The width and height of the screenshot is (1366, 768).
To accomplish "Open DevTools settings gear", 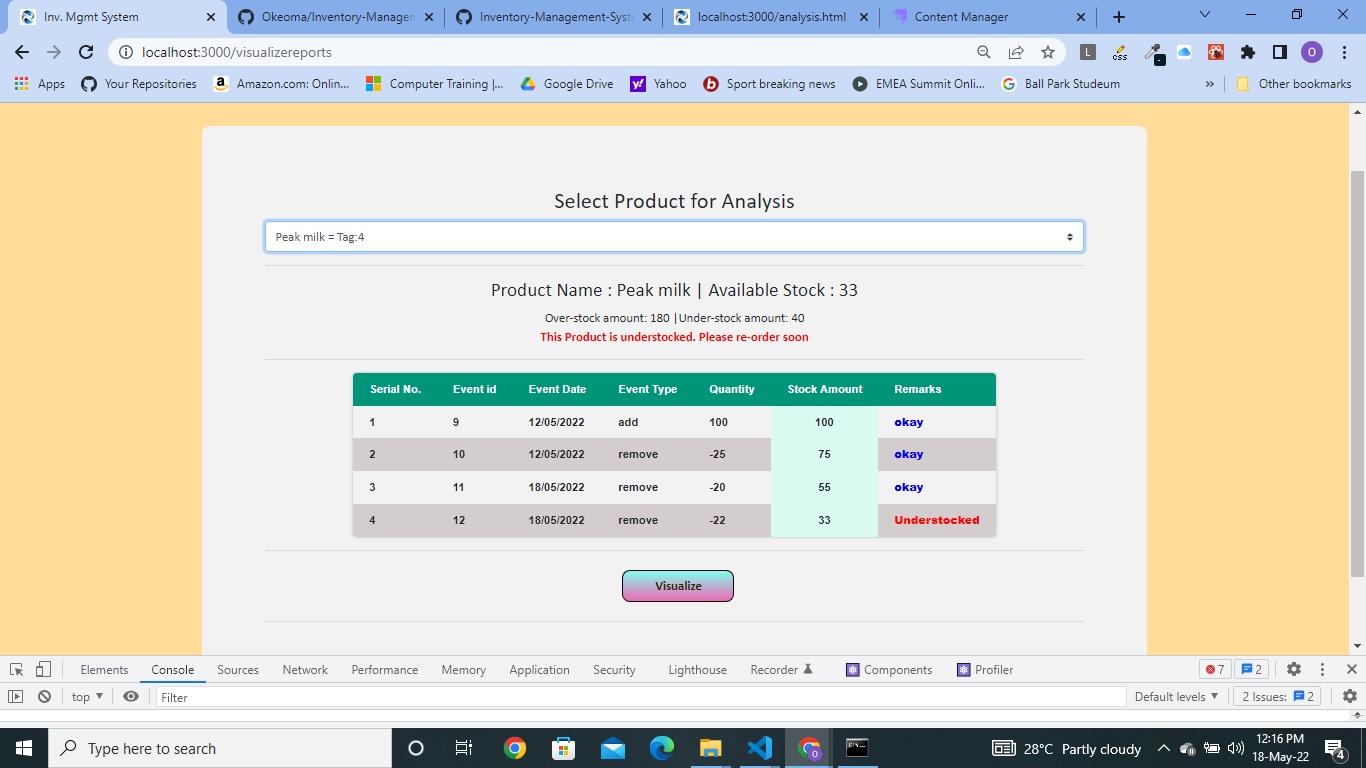I will pyautogui.click(x=1294, y=669).
